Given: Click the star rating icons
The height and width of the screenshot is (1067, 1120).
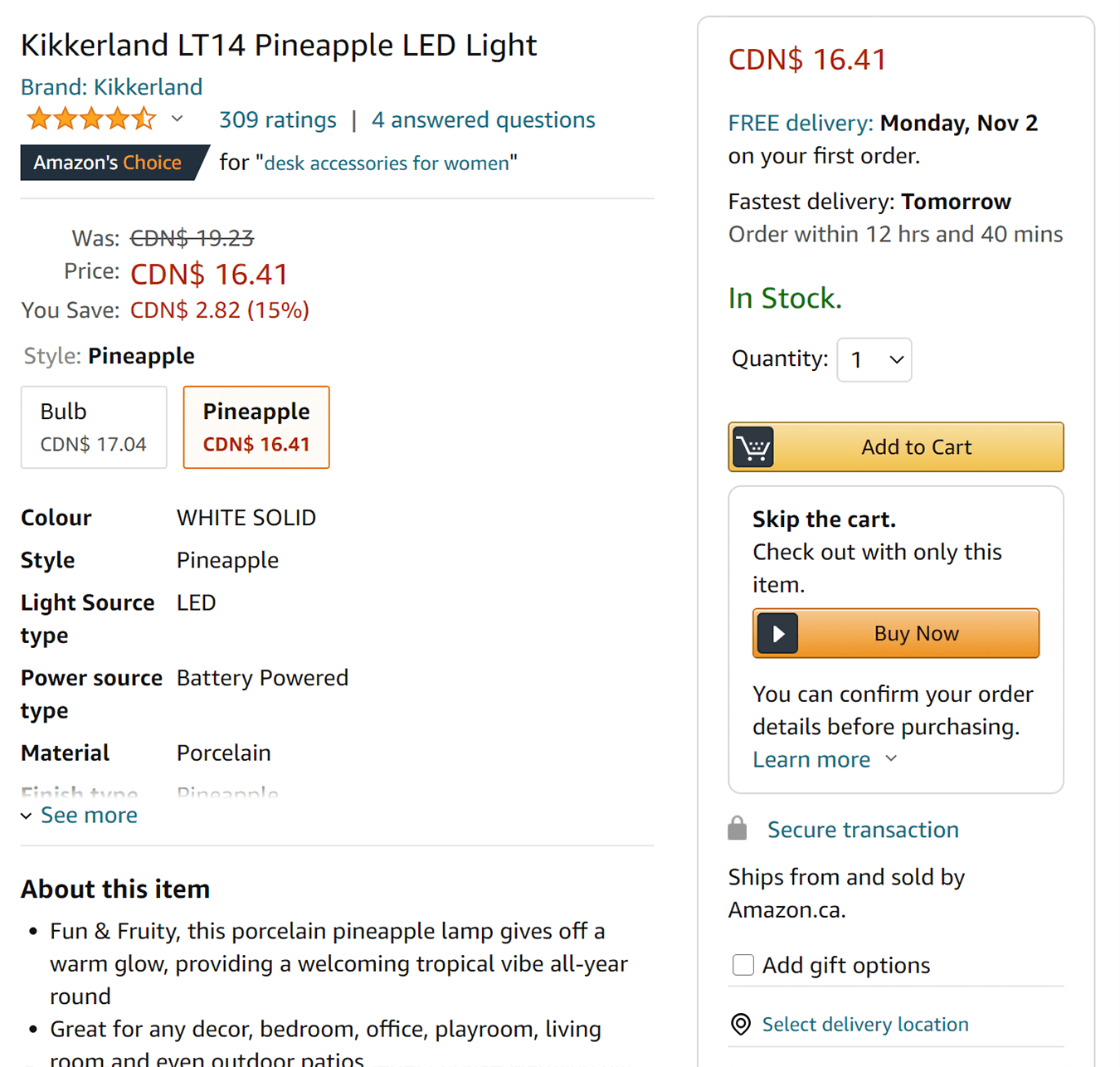Looking at the screenshot, I should [91, 119].
